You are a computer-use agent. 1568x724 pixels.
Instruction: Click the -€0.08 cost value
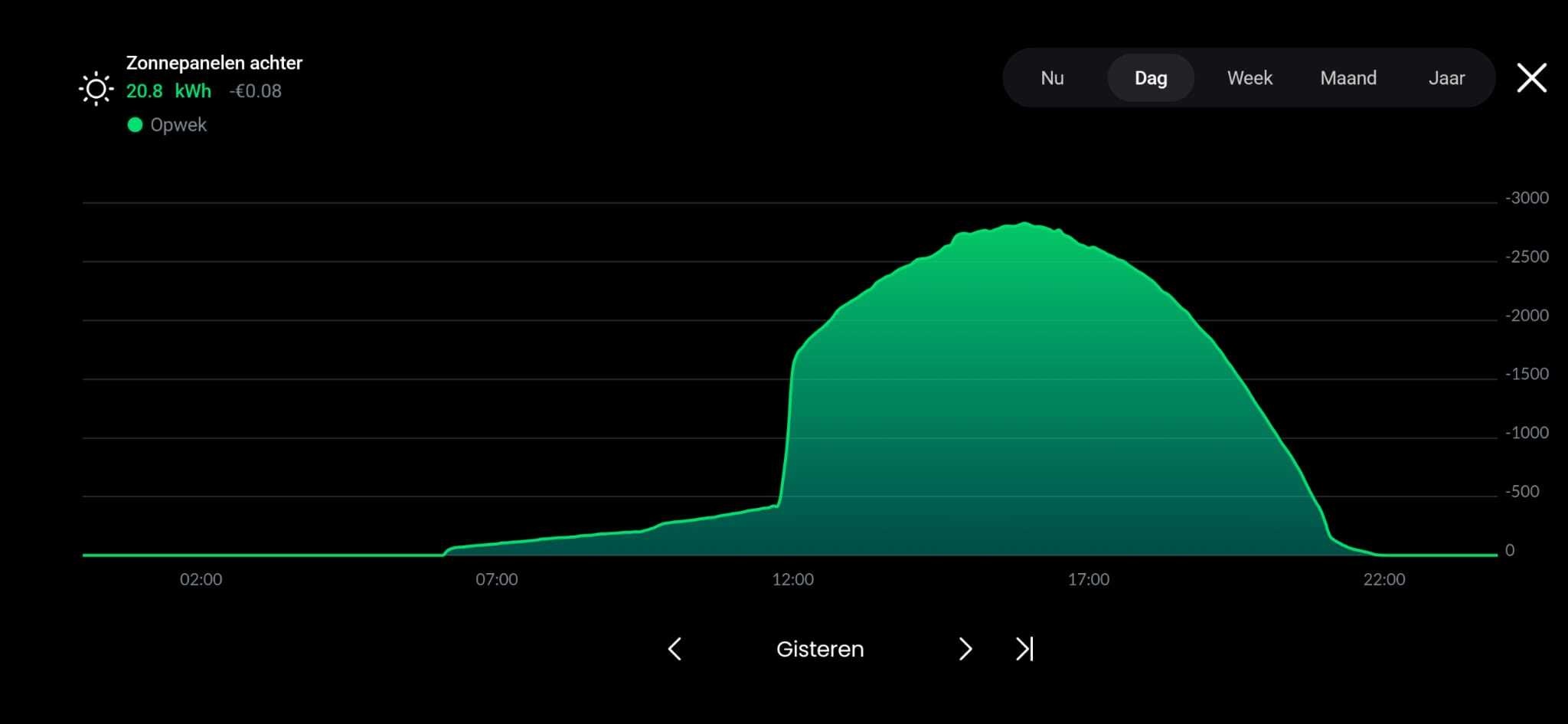coord(256,91)
